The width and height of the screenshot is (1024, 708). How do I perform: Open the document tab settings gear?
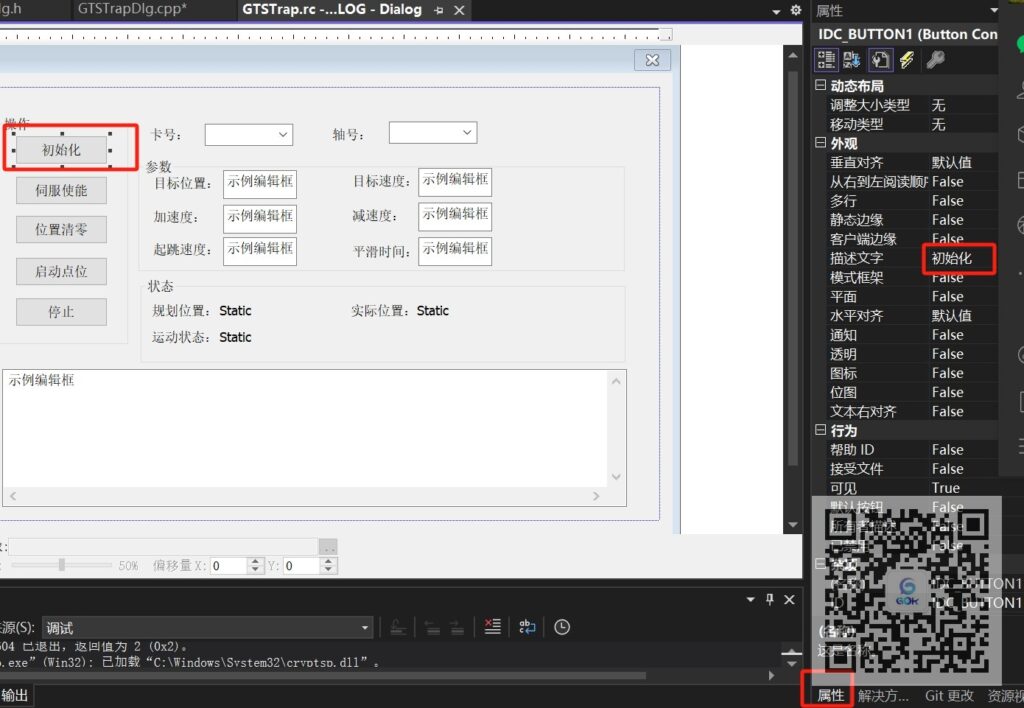click(795, 10)
